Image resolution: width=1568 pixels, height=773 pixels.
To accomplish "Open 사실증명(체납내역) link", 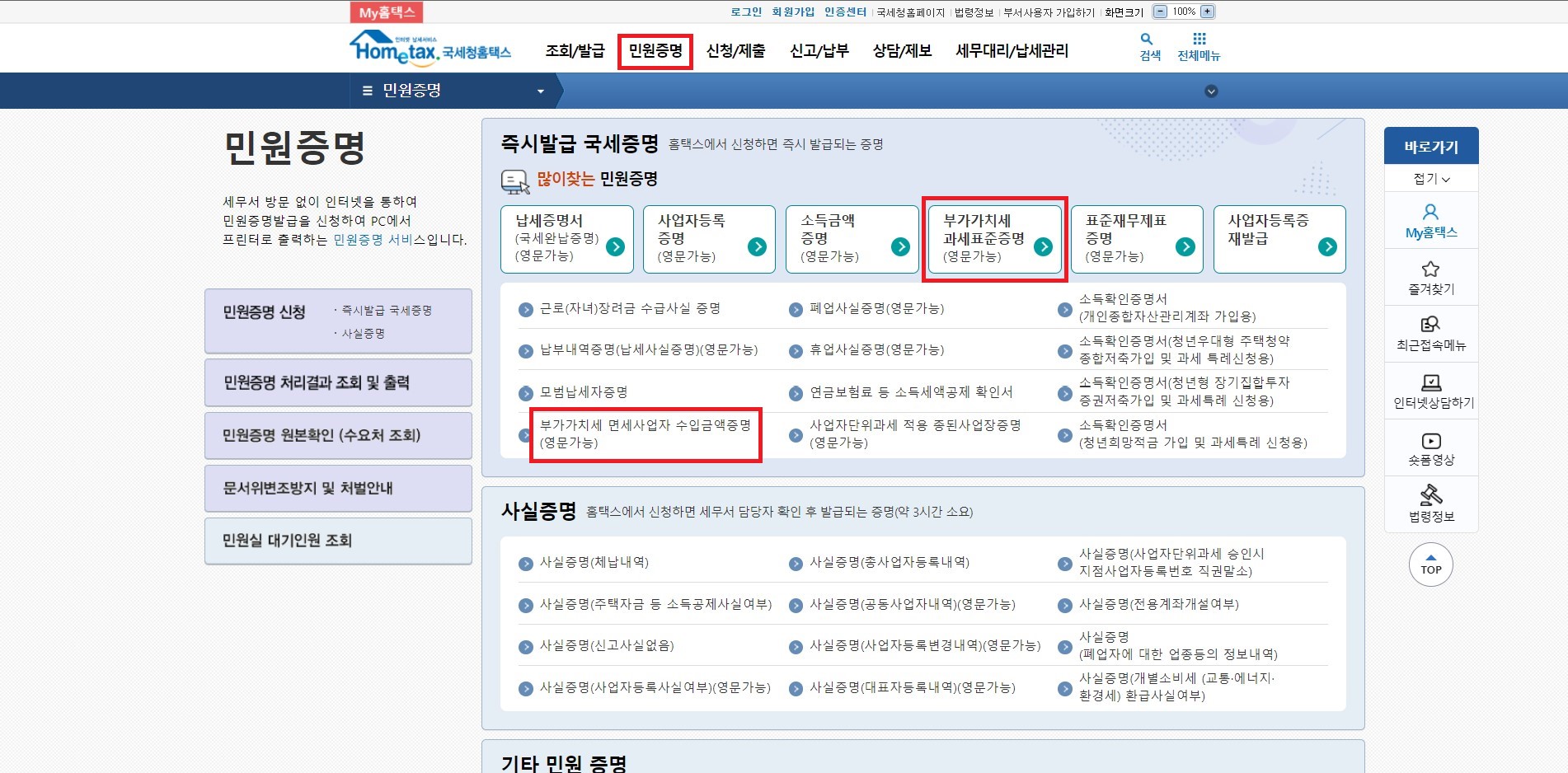I will point(594,563).
